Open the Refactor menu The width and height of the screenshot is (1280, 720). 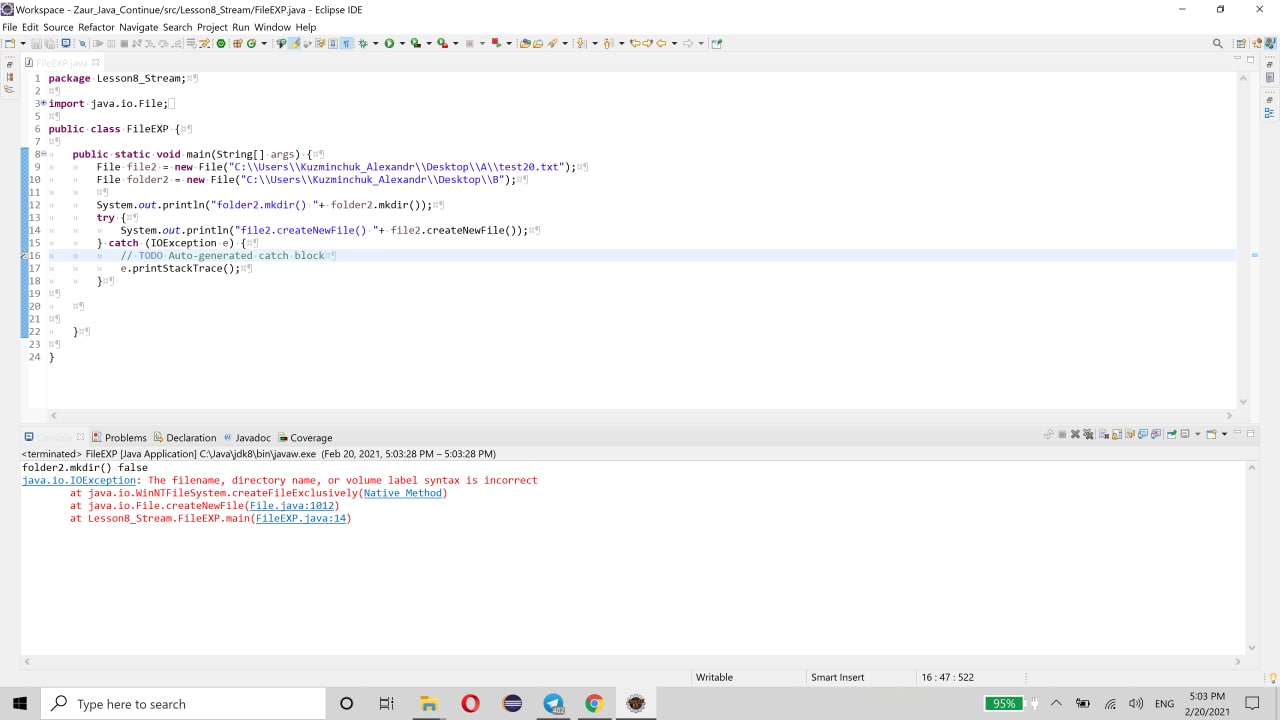96,27
